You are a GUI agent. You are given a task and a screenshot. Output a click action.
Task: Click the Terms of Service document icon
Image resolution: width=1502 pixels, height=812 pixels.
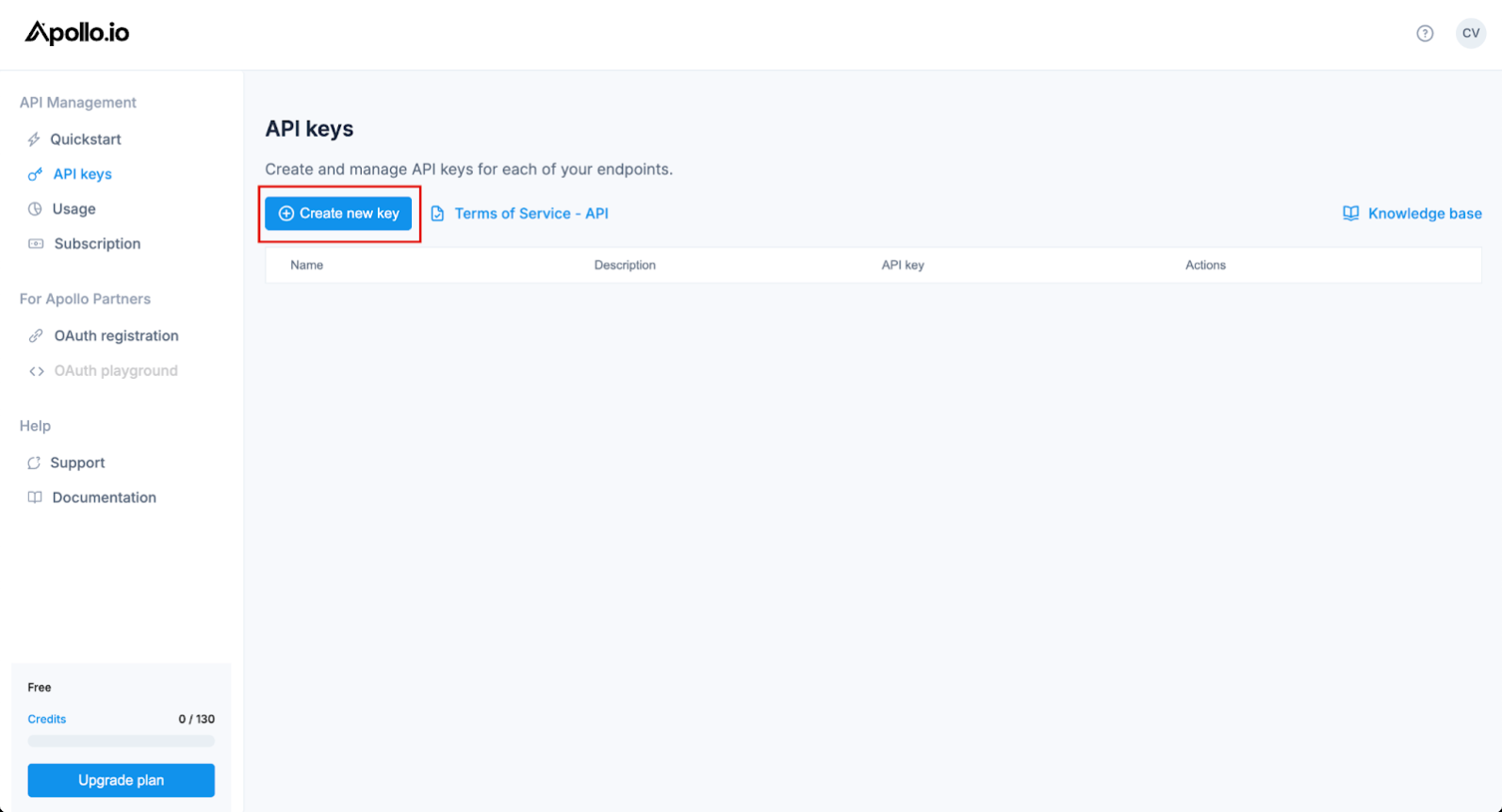[437, 214]
